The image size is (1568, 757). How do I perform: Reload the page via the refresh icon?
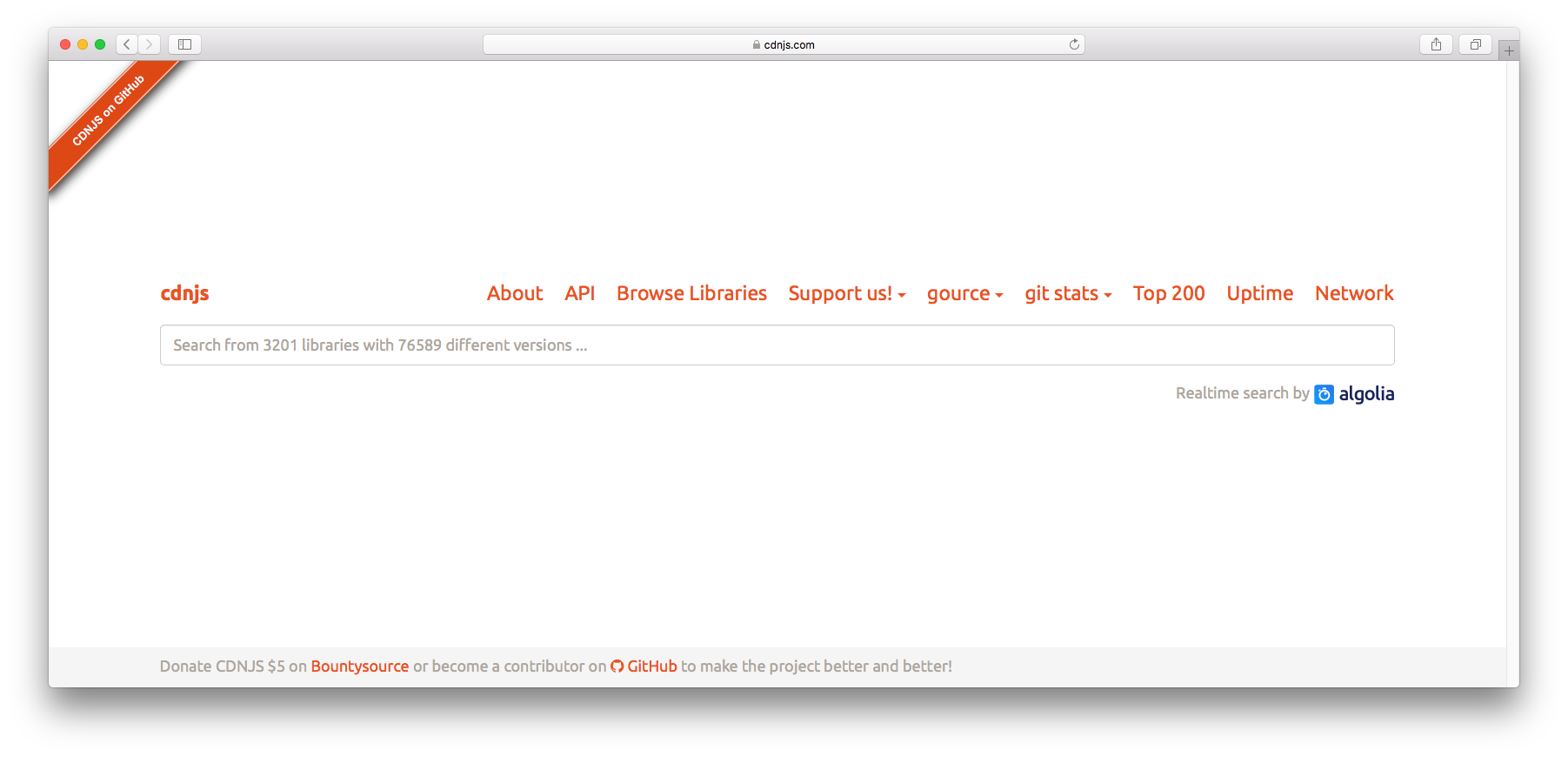[x=1074, y=44]
